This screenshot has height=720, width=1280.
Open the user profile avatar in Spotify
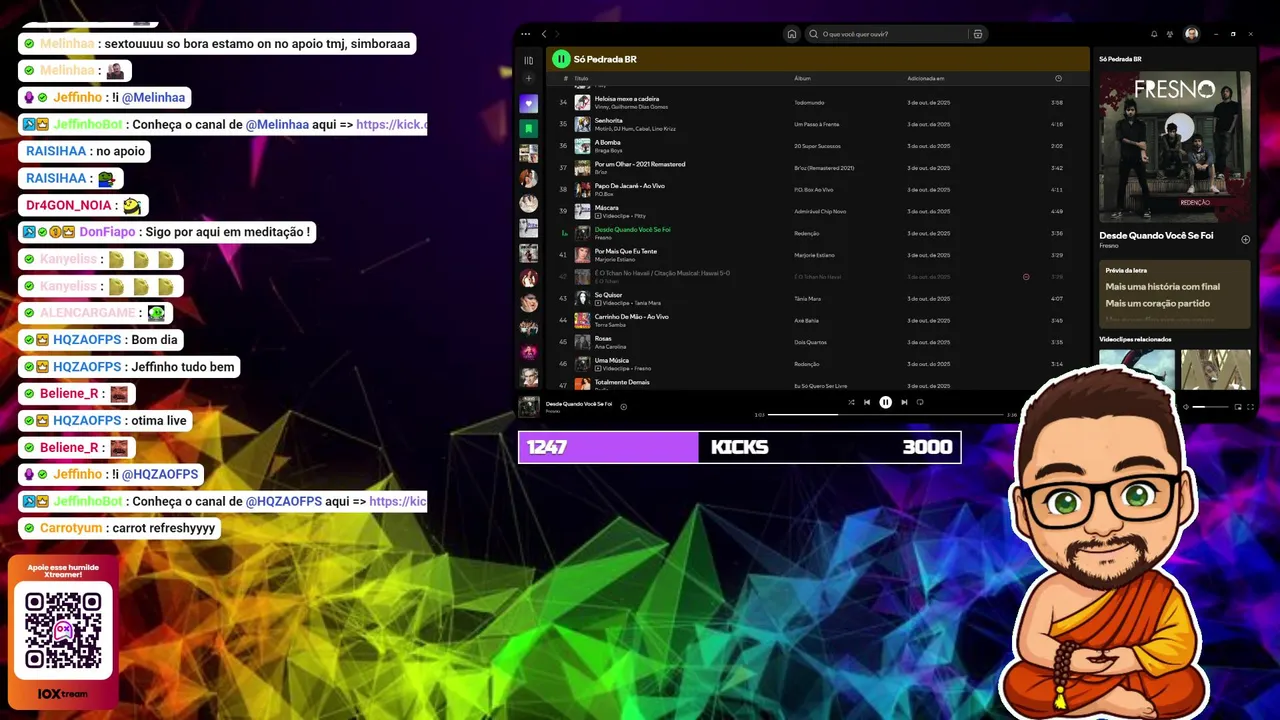(1192, 34)
